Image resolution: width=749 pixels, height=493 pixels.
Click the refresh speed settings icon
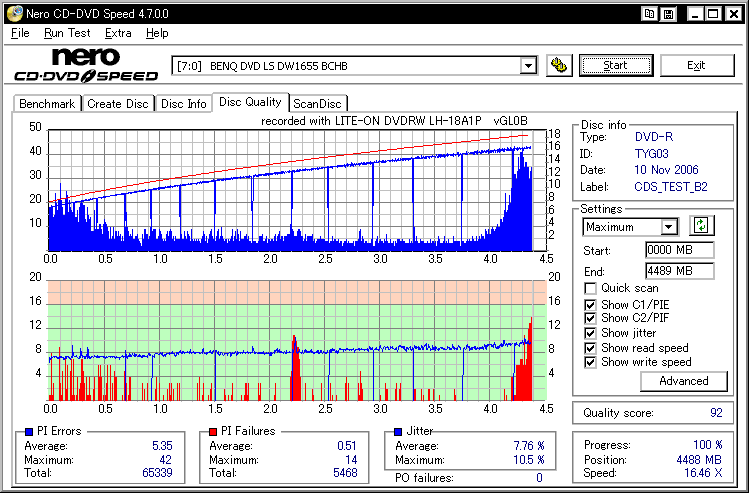pyautogui.click(x=701, y=225)
